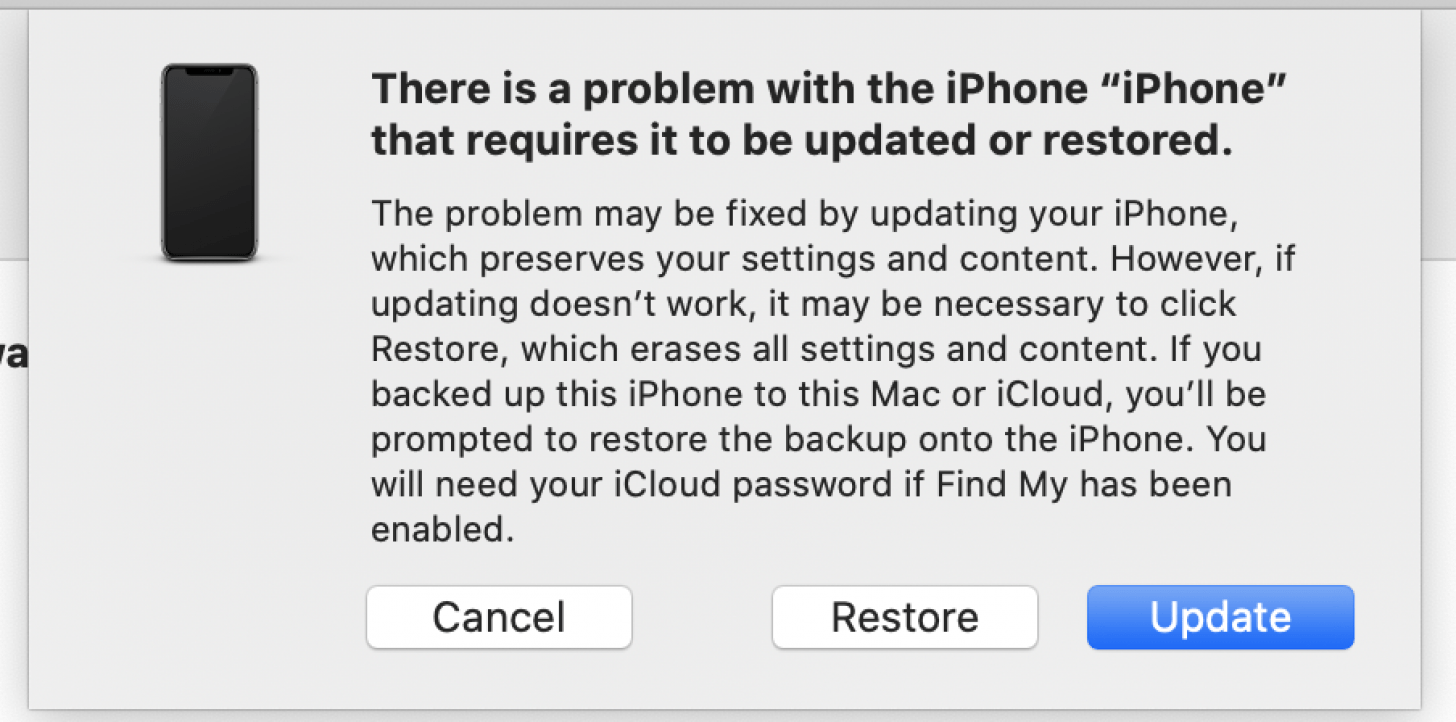Click the iPhone device icon
This screenshot has width=1456, height=722.
(209, 163)
